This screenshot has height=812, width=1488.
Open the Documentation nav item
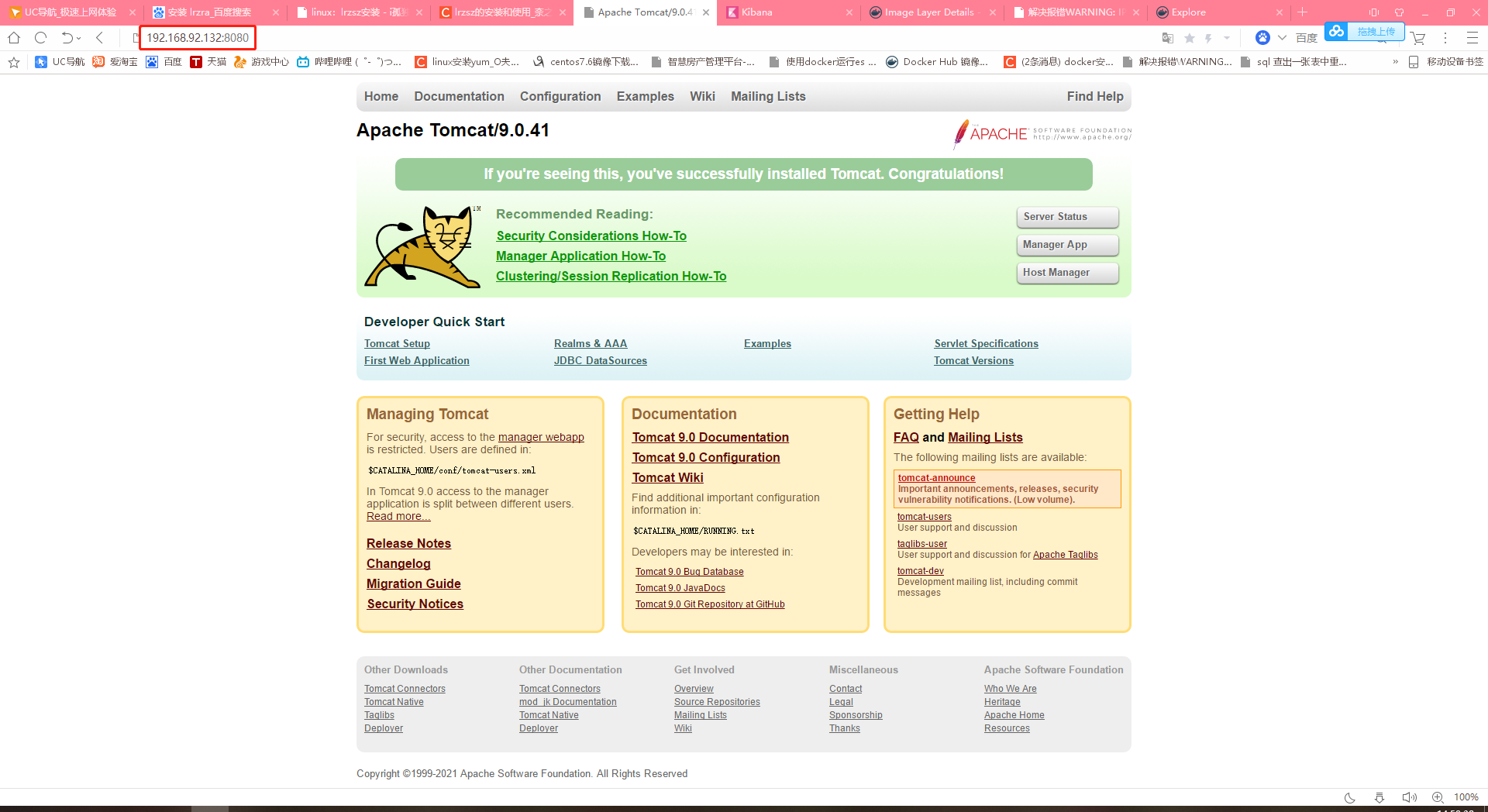pyautogui.click(x=459, y=96)
